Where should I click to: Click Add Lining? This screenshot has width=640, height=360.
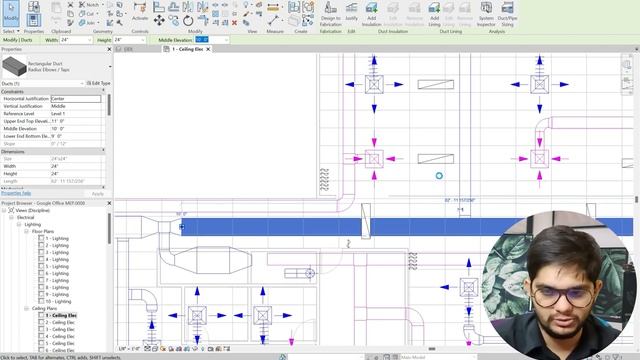pos(434,13)
